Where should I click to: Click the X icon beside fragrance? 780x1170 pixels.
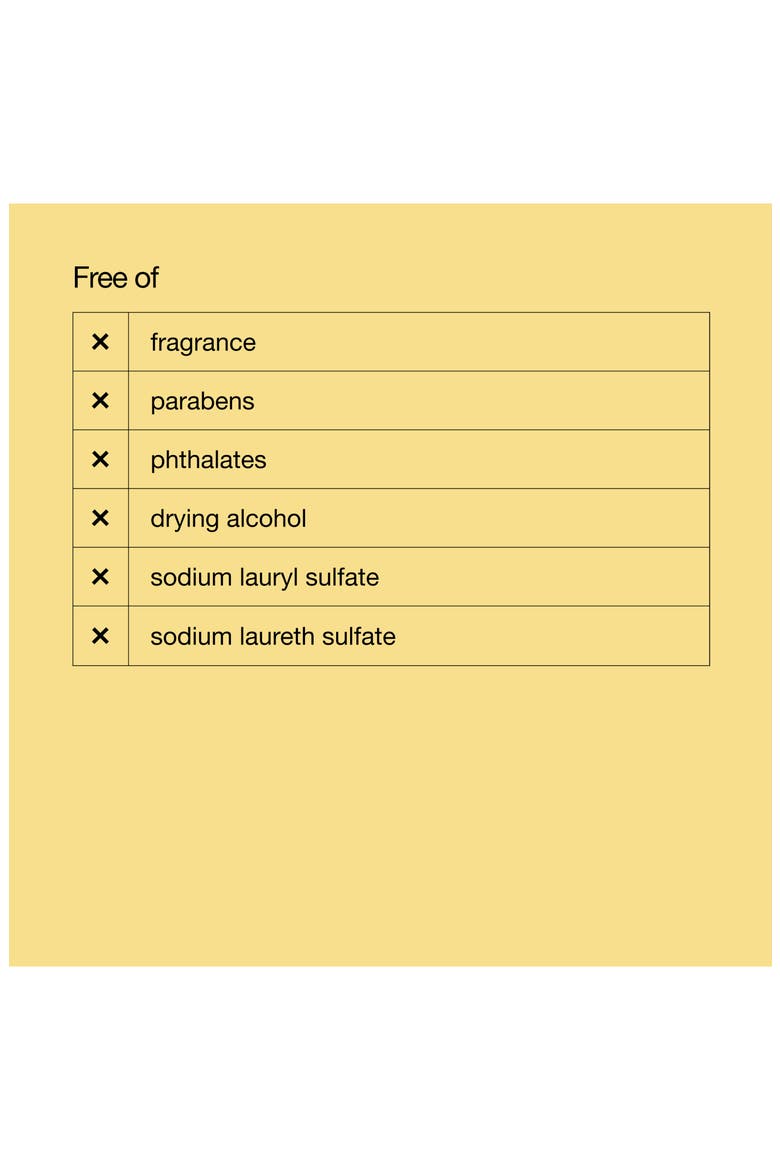click(100, 342)
